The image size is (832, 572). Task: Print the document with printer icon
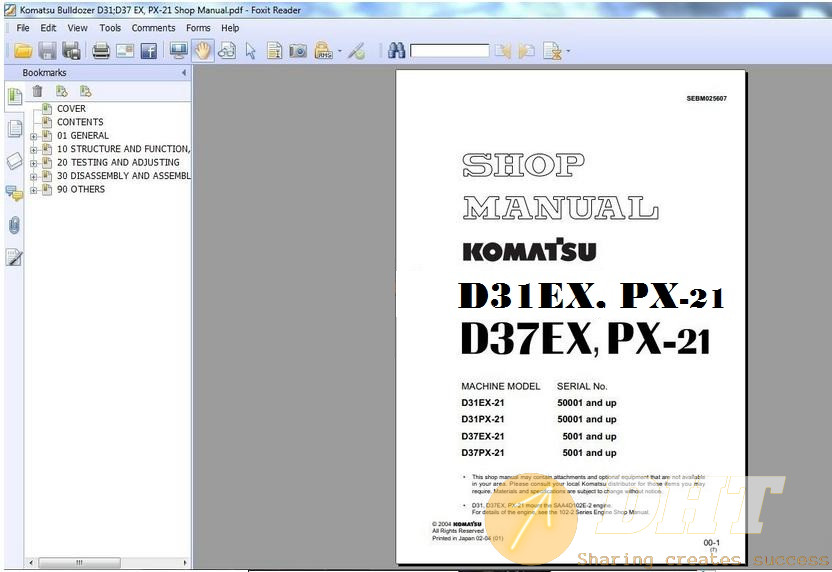click(101, 51)
